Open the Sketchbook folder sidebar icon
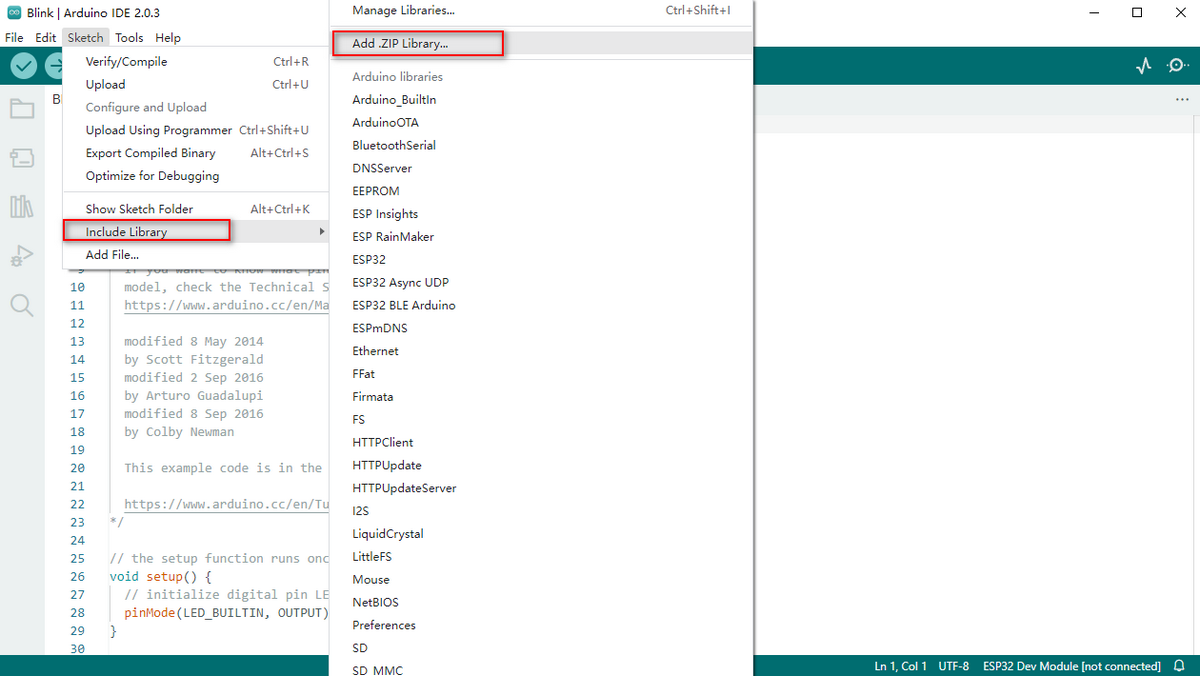This screenshot has width=1200, height=676. tap(22, 108)
